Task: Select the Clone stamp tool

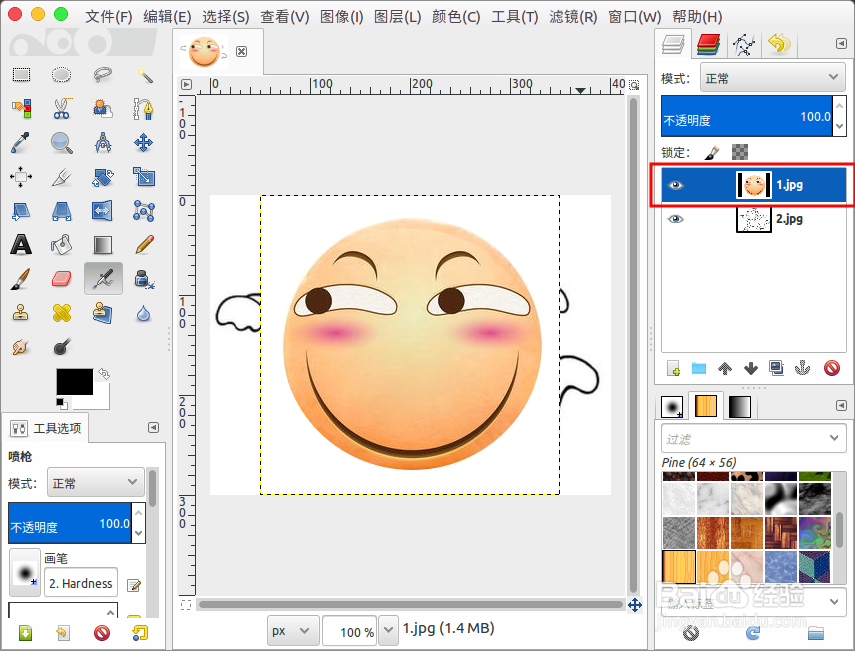Action: [21, 313]
